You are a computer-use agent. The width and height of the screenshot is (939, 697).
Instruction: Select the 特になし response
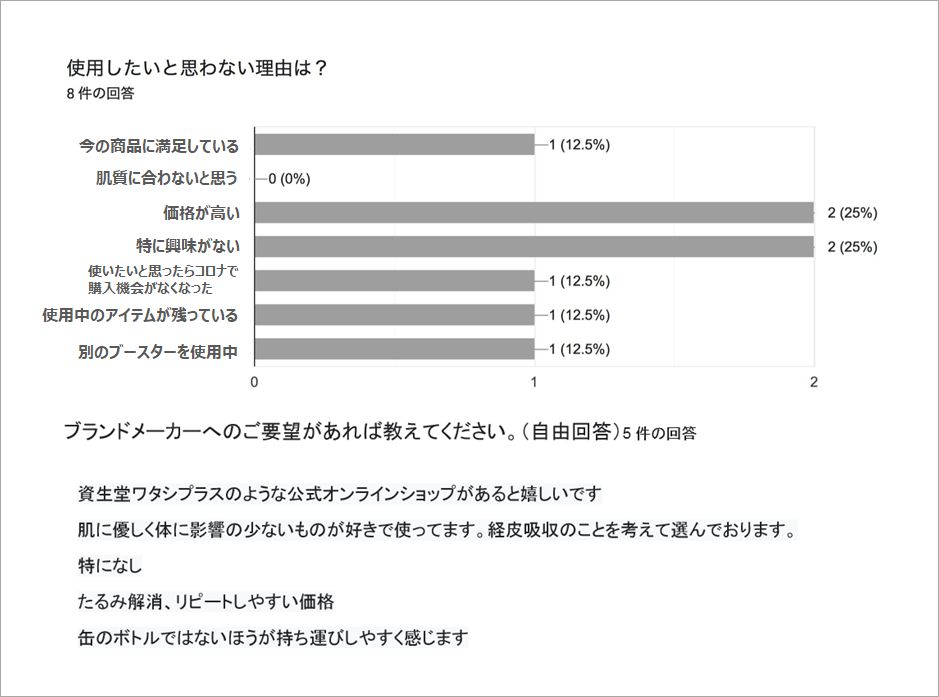click(110, 565)
